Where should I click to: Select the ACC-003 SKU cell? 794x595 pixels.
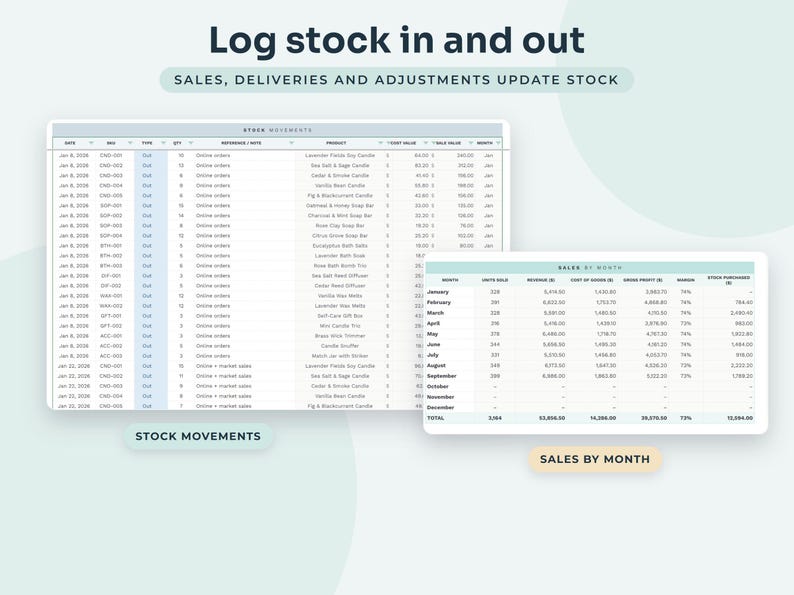111,356
